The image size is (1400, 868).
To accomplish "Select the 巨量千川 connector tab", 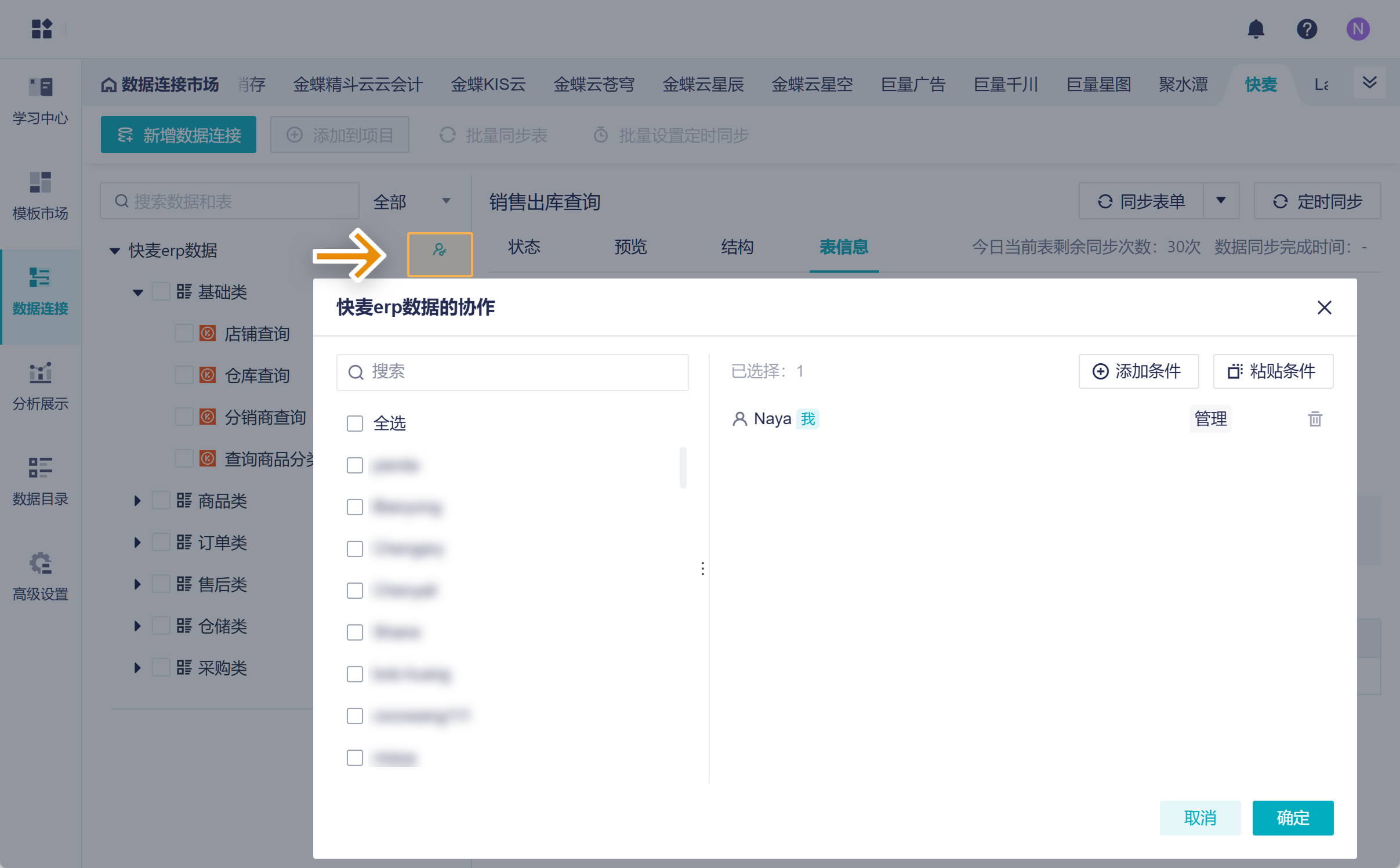I will [1005, 84].
